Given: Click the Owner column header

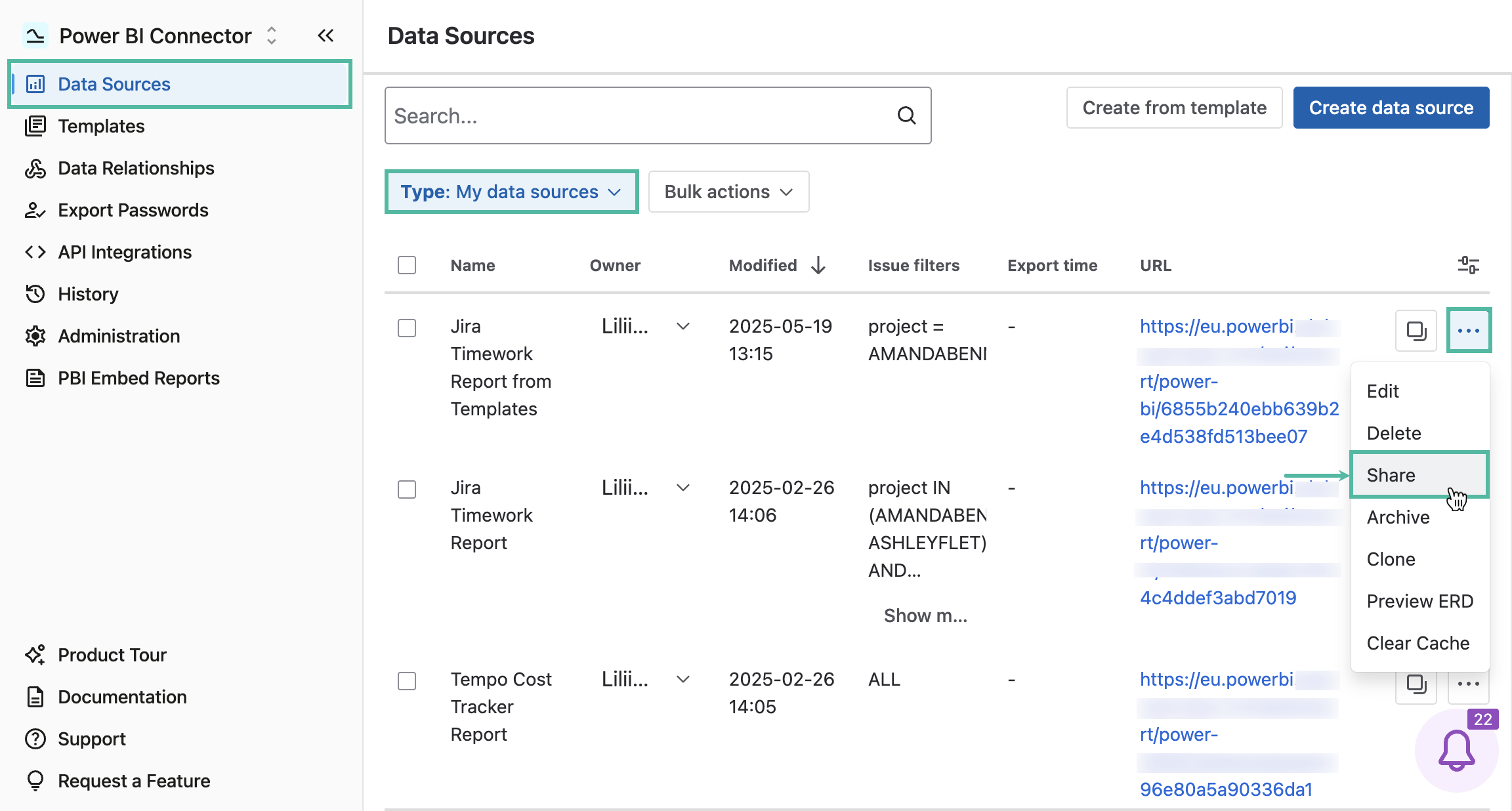Looking at the screenshot, I should 615,265.
